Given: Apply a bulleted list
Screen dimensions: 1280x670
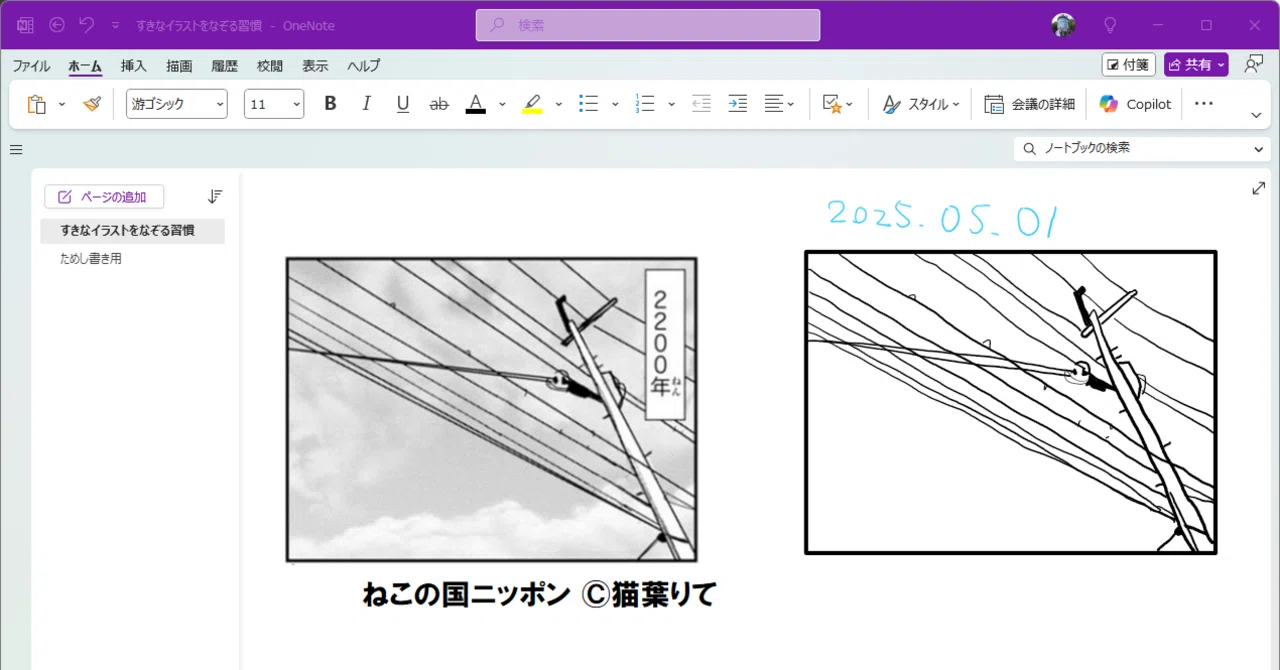Looking at the screenshot, I should click(x=589, y=104).
